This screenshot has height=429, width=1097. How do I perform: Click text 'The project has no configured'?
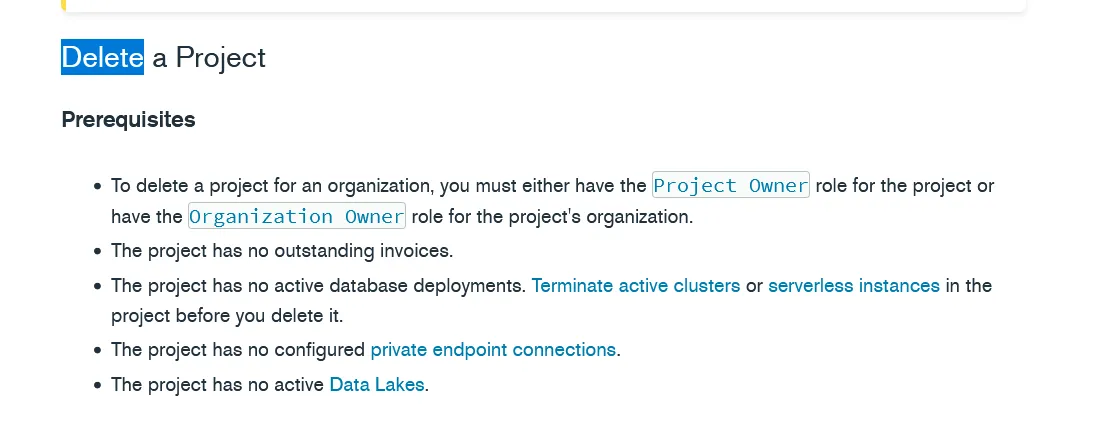click(x=238, y=349)
